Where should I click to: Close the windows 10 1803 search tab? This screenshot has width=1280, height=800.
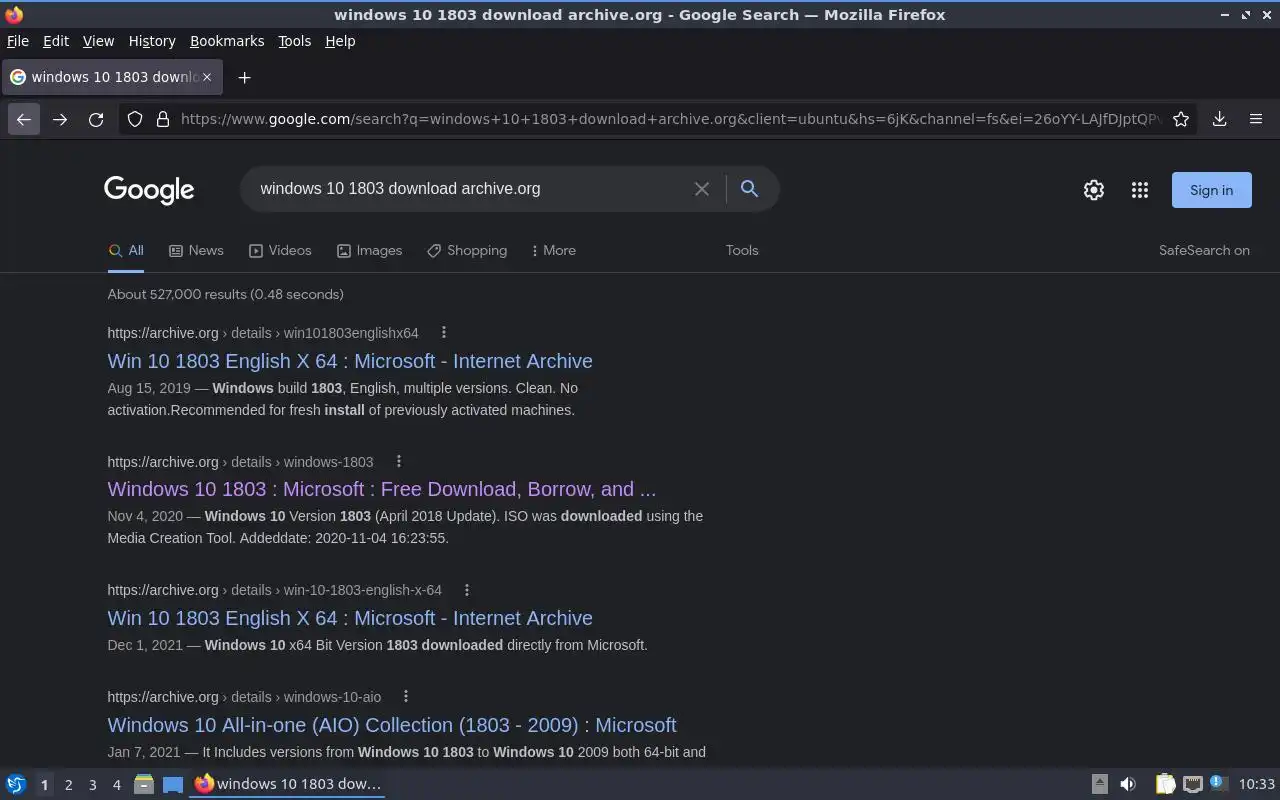click(x=207, y=77)
